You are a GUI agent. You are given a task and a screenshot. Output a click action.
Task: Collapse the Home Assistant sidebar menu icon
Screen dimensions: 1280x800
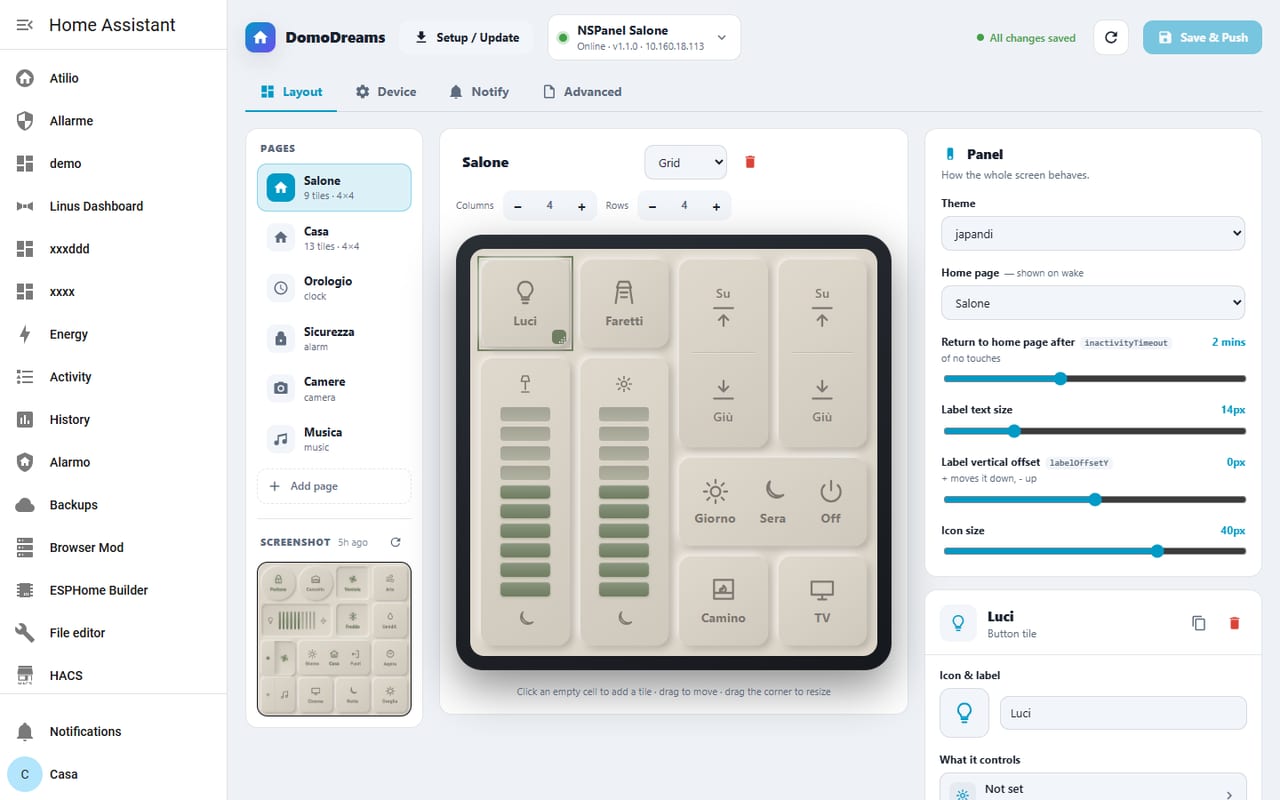point(25,25)
